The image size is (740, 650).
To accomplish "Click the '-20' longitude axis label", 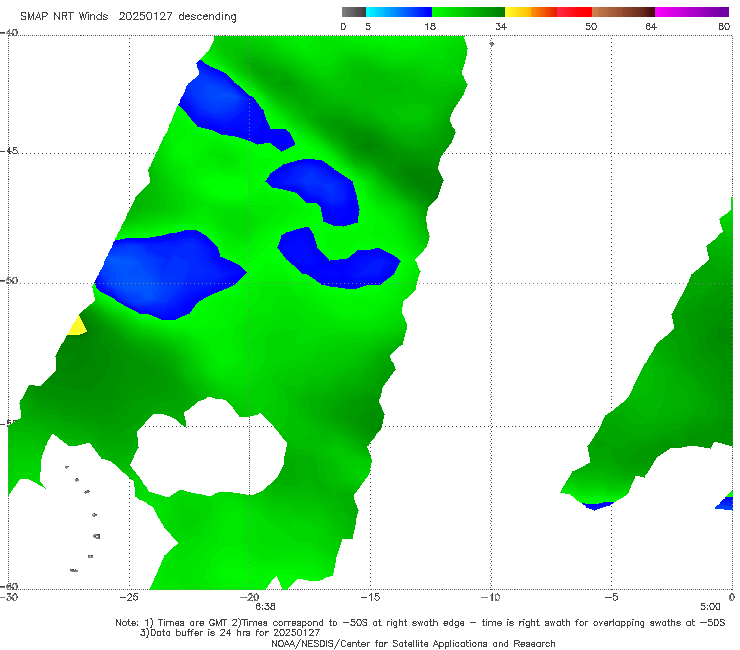I will (x=250, y=597).
